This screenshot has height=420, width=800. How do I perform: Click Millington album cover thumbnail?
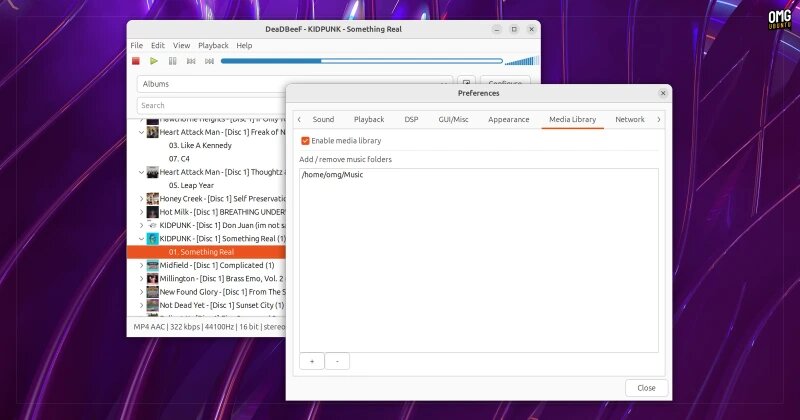point(153,279)
